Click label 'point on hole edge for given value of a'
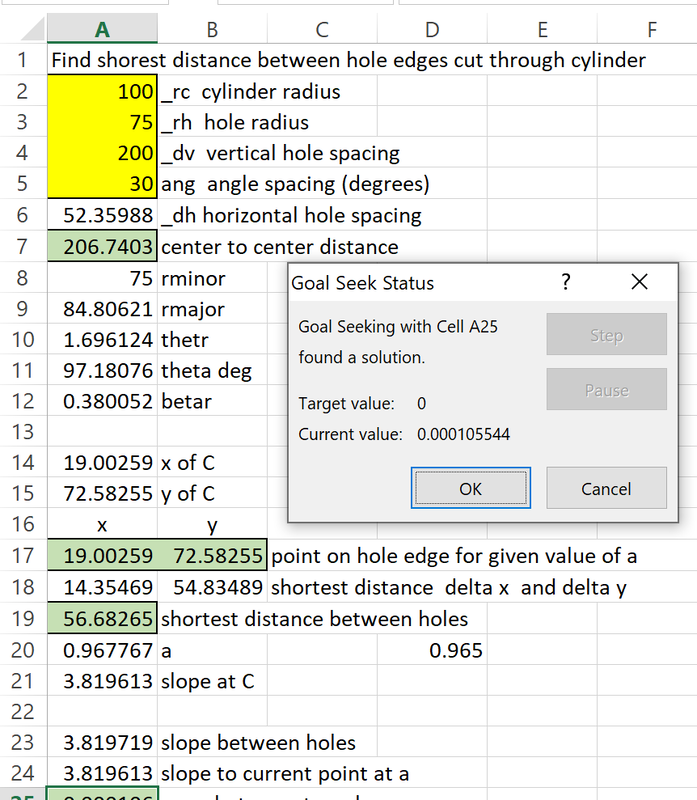 click(454, 556)
